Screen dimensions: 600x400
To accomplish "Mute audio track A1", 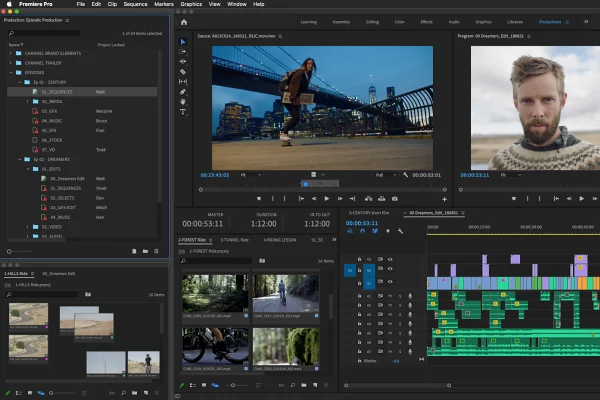I will click(x=390, y=296).
